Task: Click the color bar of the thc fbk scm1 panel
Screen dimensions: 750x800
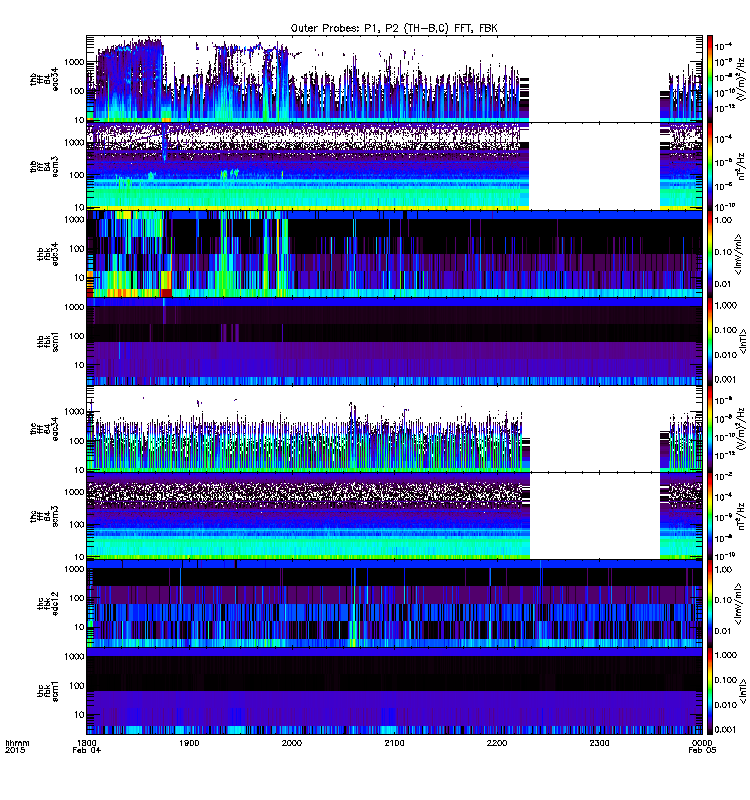Action: tap(709, 691)
